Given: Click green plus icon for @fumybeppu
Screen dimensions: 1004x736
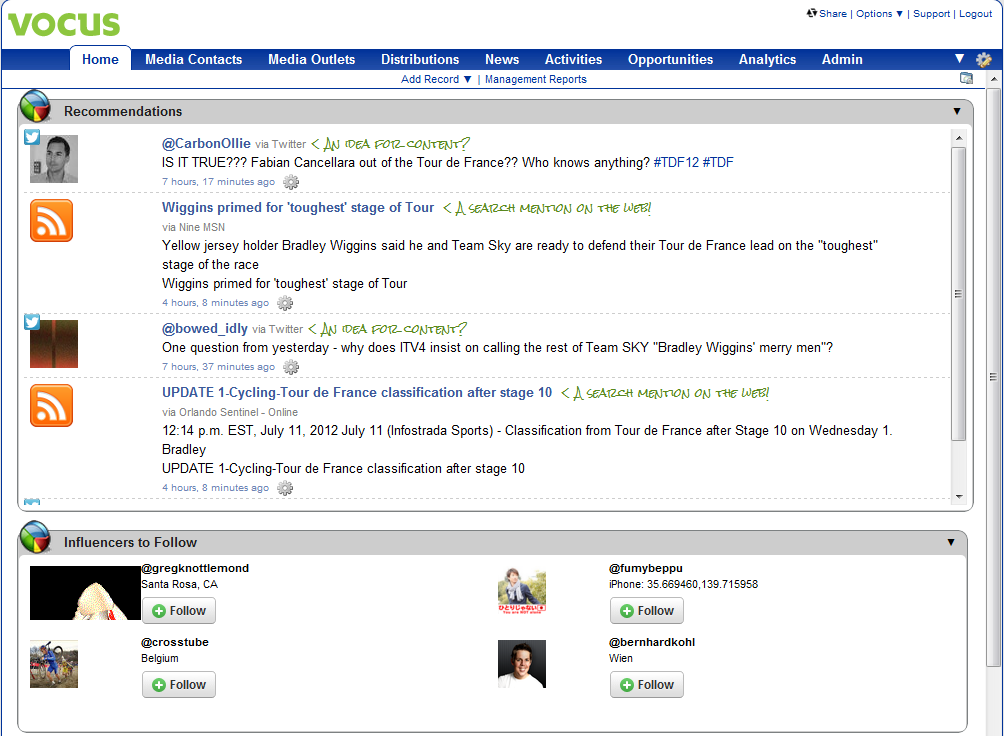Looking at the screenshot, I should pyautogui.click(x=627, y=611).
